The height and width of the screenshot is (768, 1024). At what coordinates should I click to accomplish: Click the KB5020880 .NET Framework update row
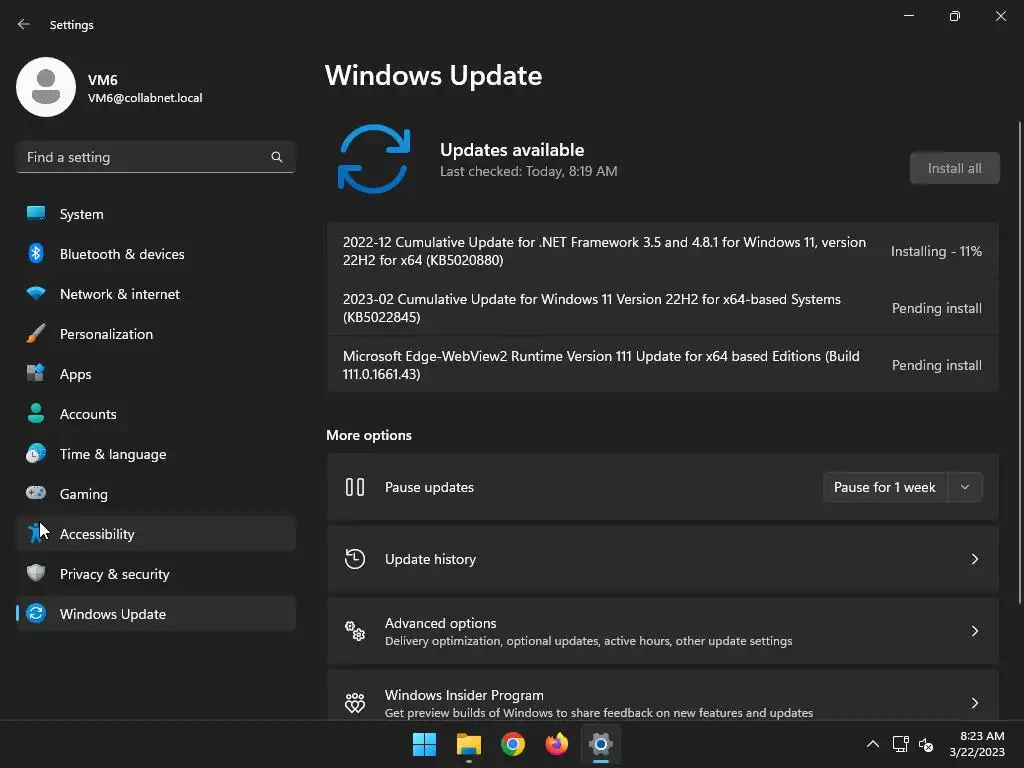coord(663,251)
